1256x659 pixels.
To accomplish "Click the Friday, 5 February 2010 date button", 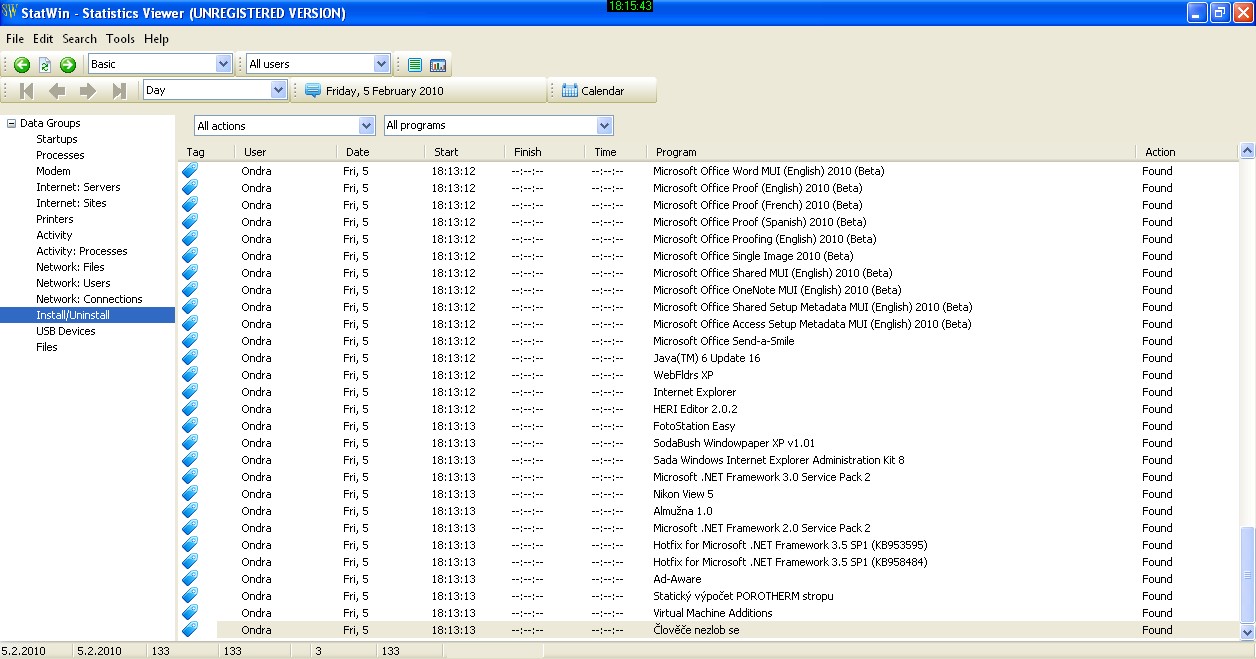I will pos(374,91).
